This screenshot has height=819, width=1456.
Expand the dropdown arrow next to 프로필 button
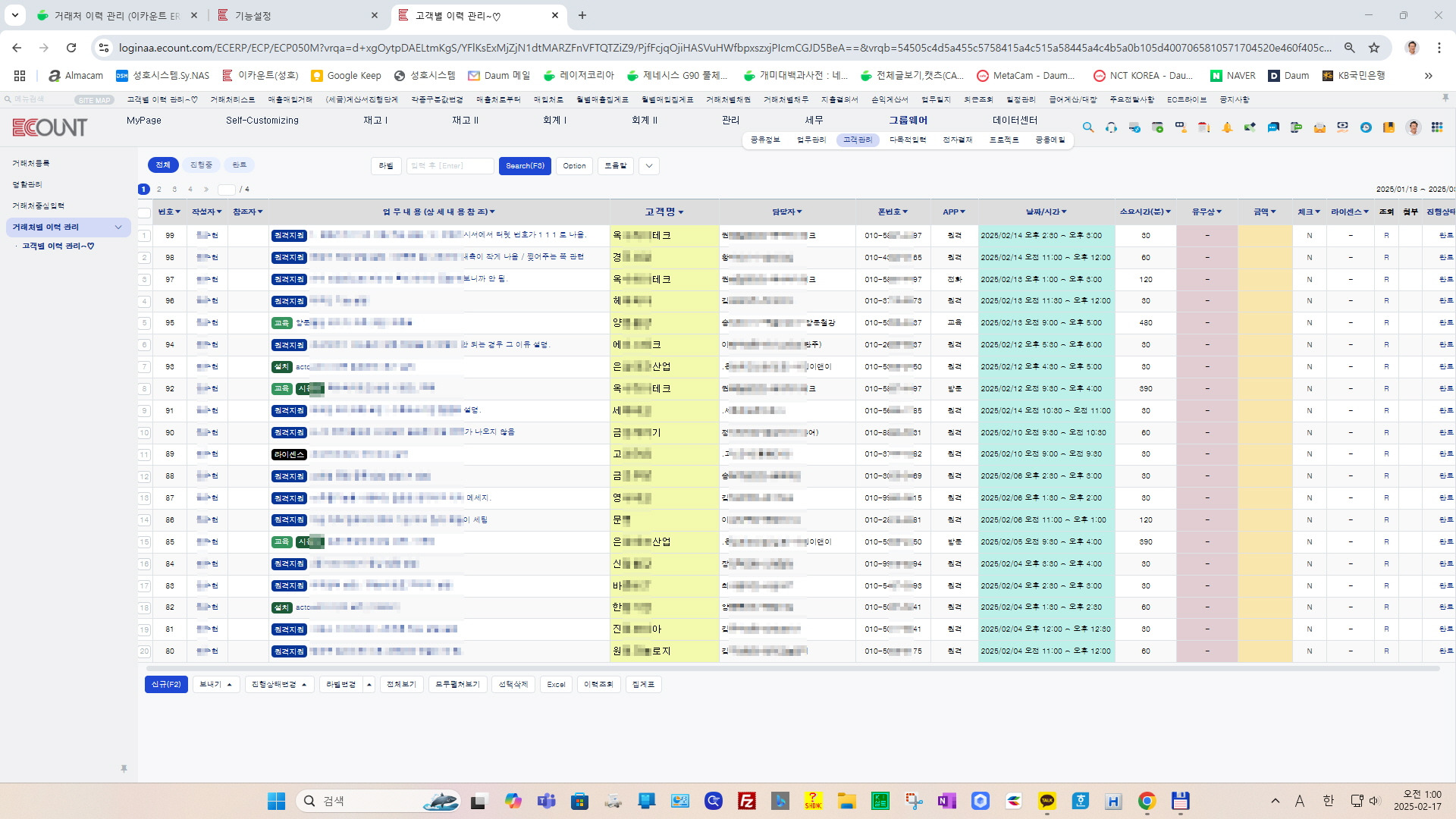[649, 166]
